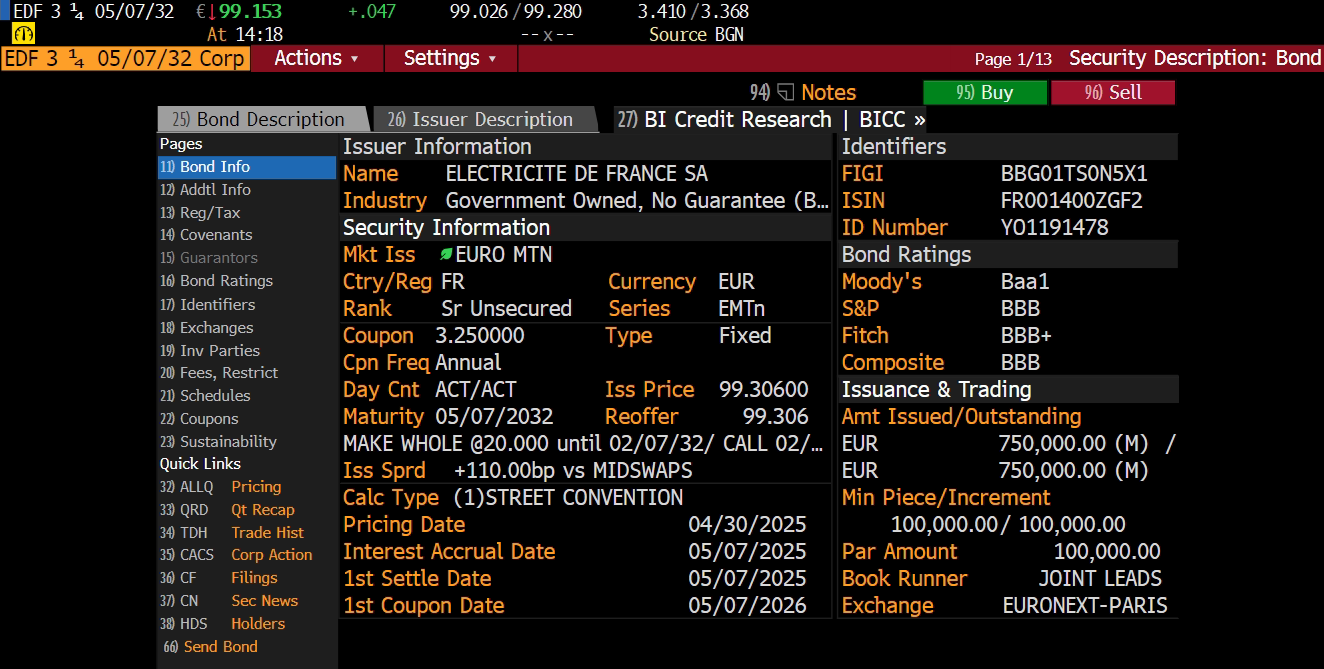Open the Reg/Tax page
Screen dimensions: 1324x669
(x=247, y=213)
